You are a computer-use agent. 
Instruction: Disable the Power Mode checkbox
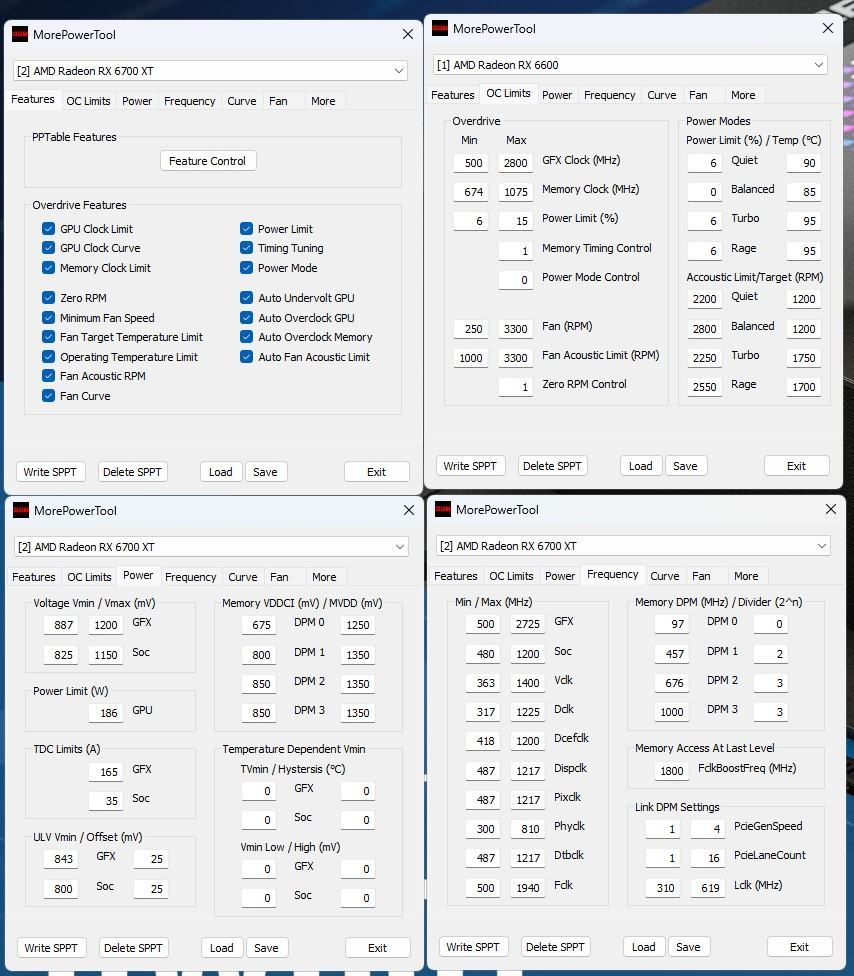[x=246, y=268]
